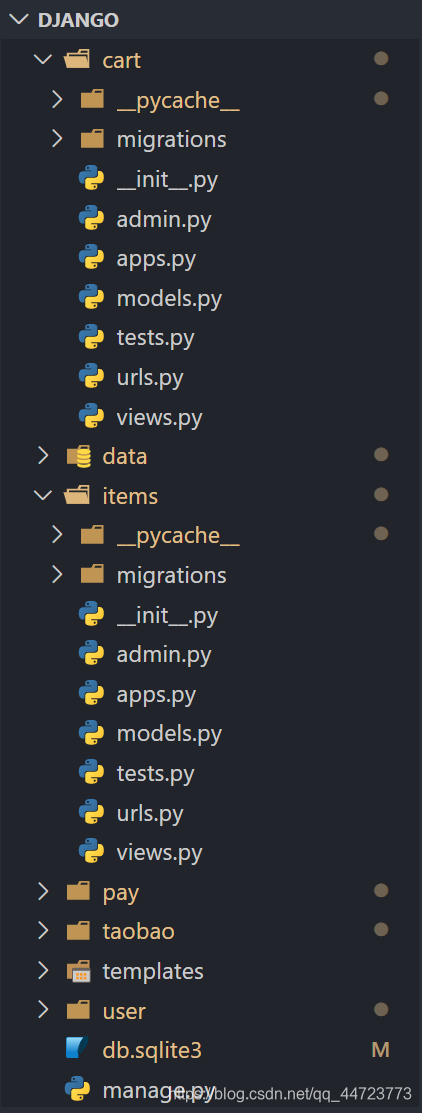
Task: Click the templates folder icon
Action: coord(78,971)
